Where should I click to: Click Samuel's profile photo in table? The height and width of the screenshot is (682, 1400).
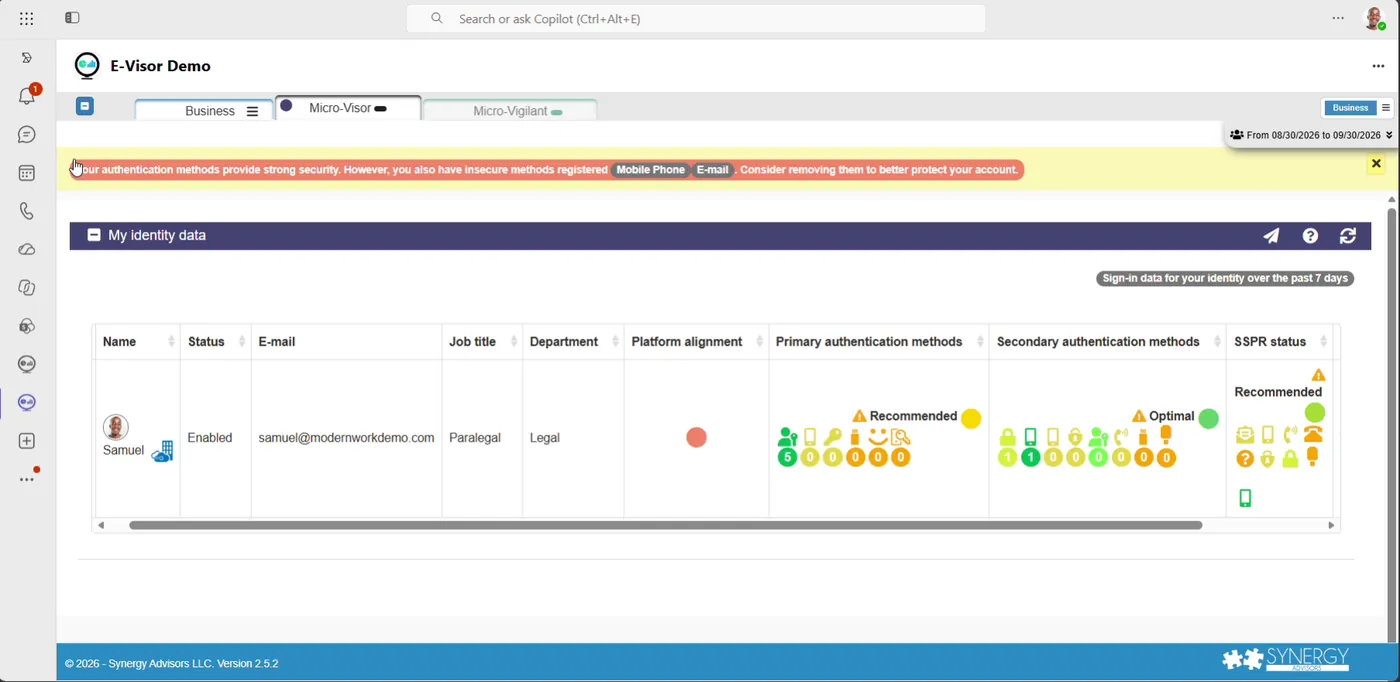pos(116,427)
